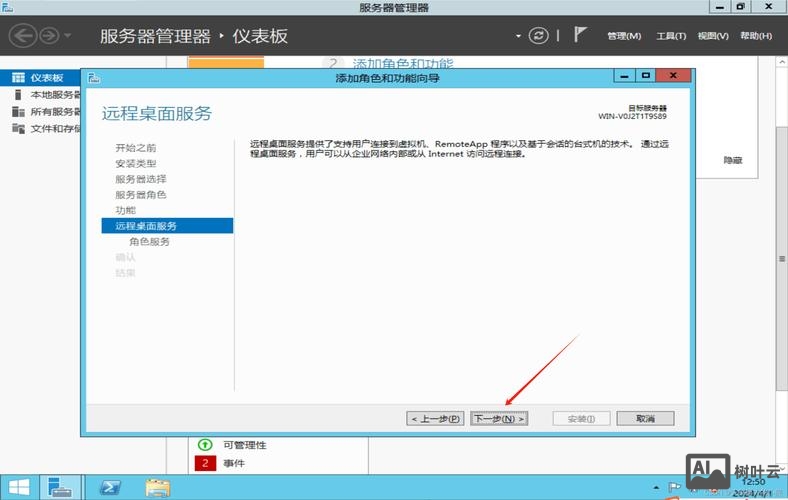Open the Windows Start button
Image resolution: width=788 pixels, height=500 pixels.
pos(19,487)
